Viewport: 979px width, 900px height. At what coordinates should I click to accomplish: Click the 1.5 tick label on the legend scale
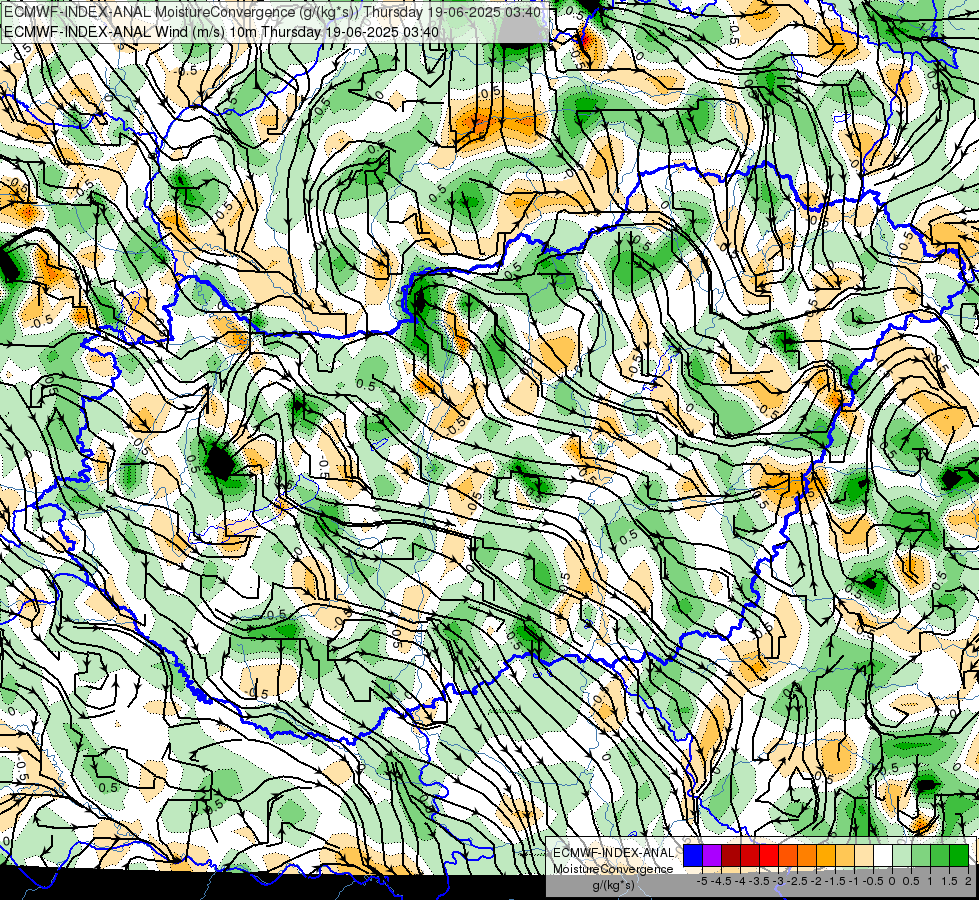tap(950, 881)
